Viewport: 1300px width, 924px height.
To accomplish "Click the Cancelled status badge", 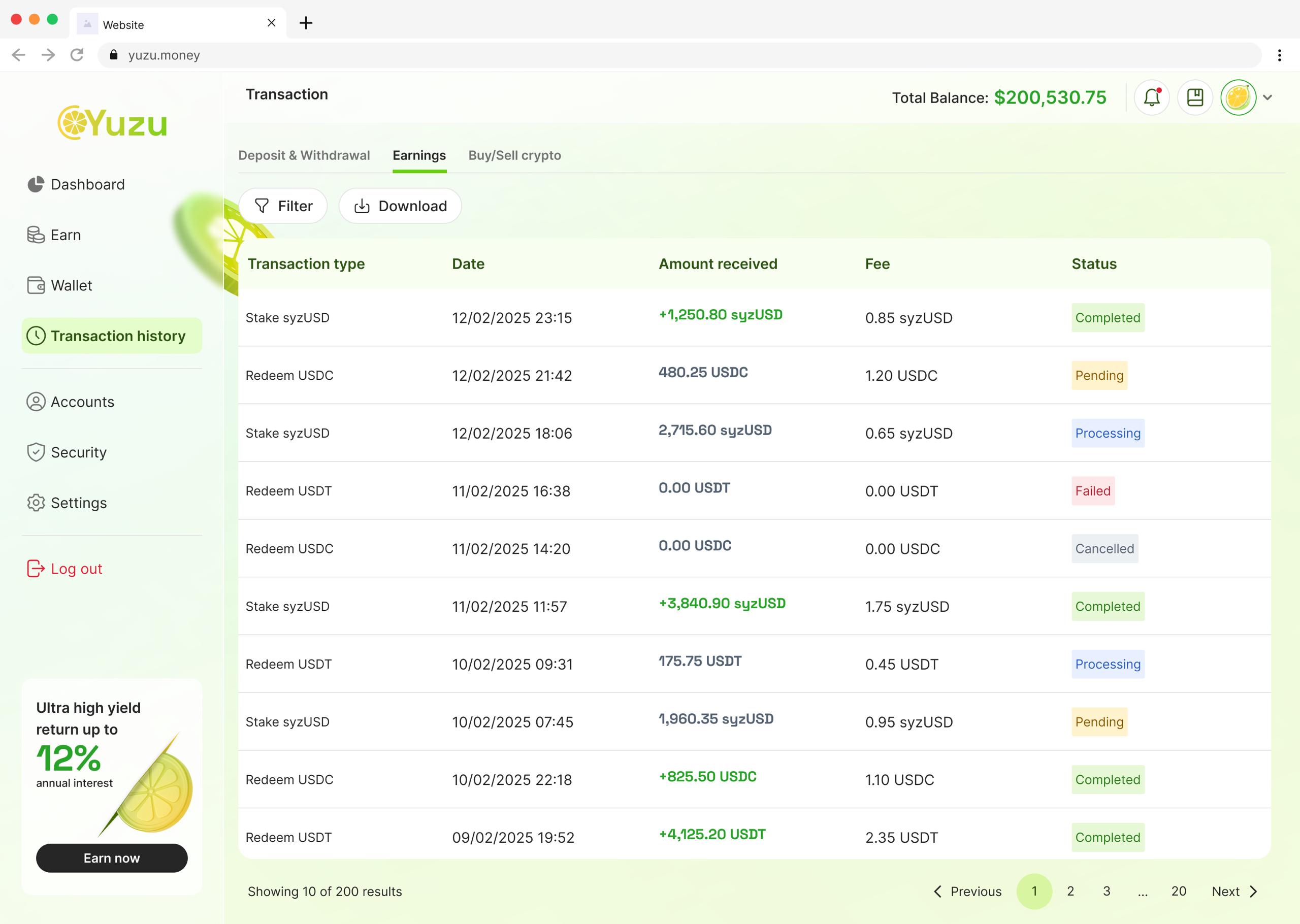I will tap(1104, 548).
